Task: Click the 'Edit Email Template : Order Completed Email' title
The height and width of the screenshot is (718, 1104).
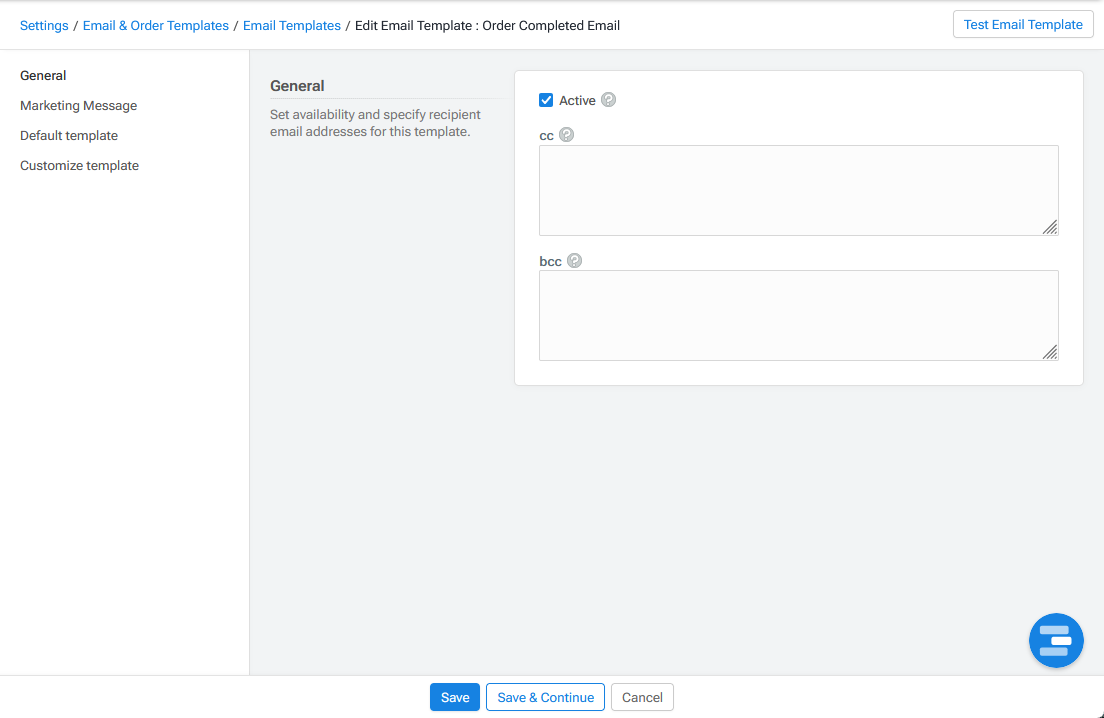Action: pyautogui.click(x=487, y=25)
